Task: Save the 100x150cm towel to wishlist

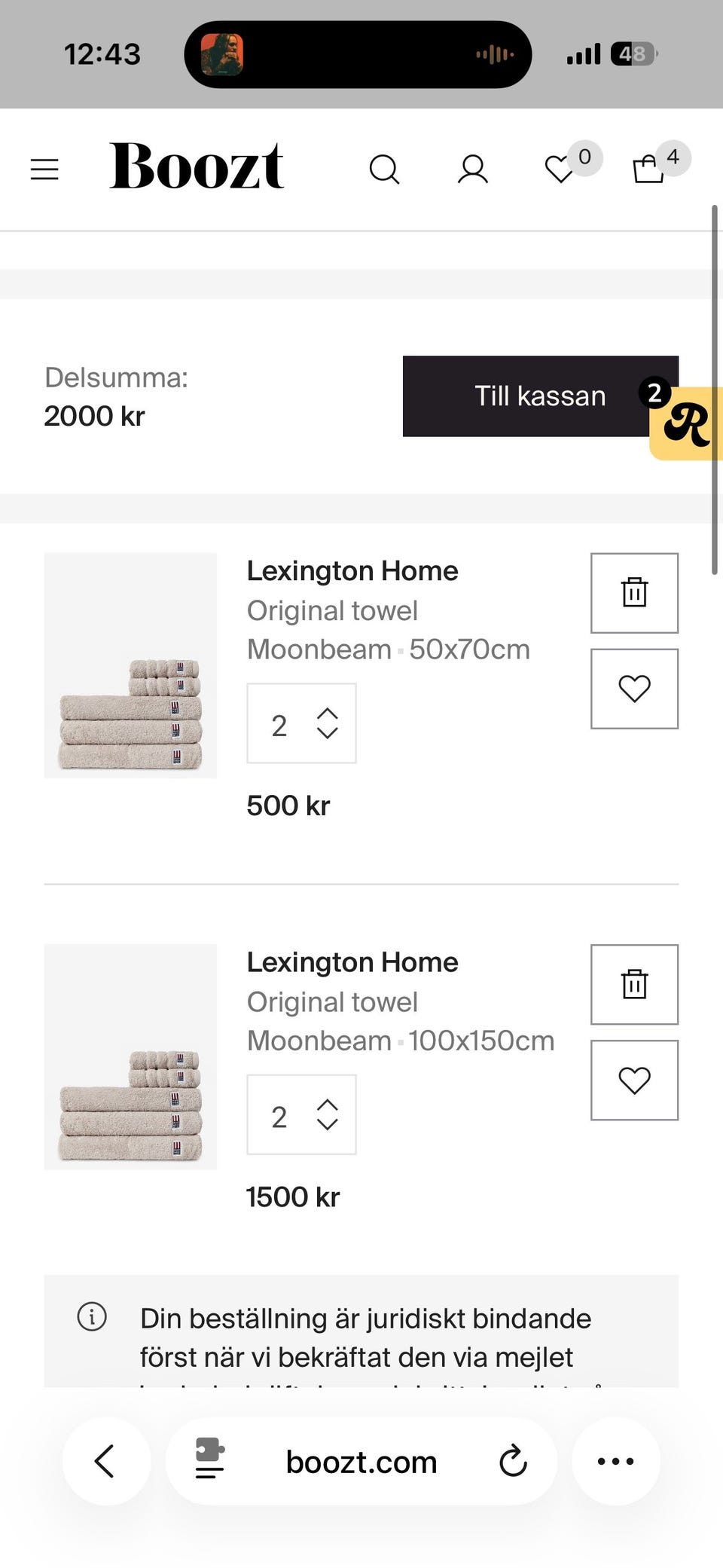Action: click(634, 1080)
